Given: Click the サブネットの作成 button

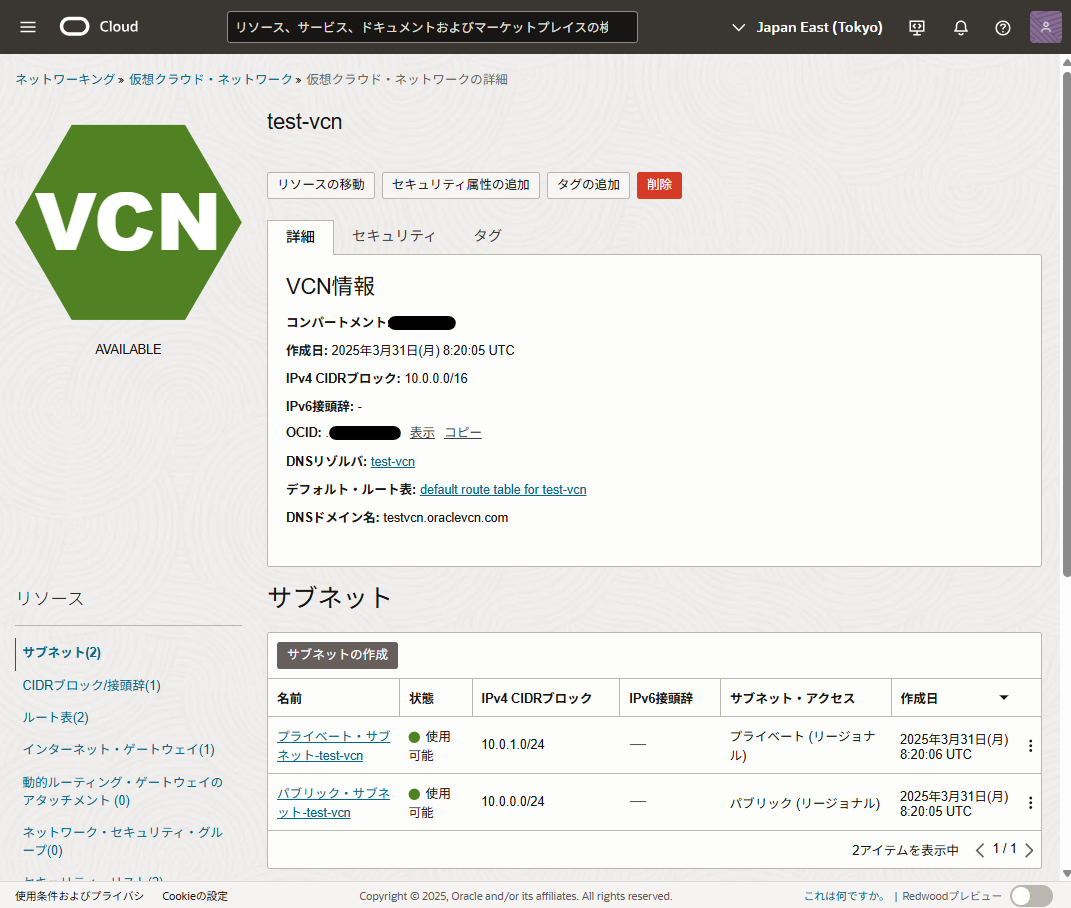Looking at the screenshot, I should [x=337, y=655].
